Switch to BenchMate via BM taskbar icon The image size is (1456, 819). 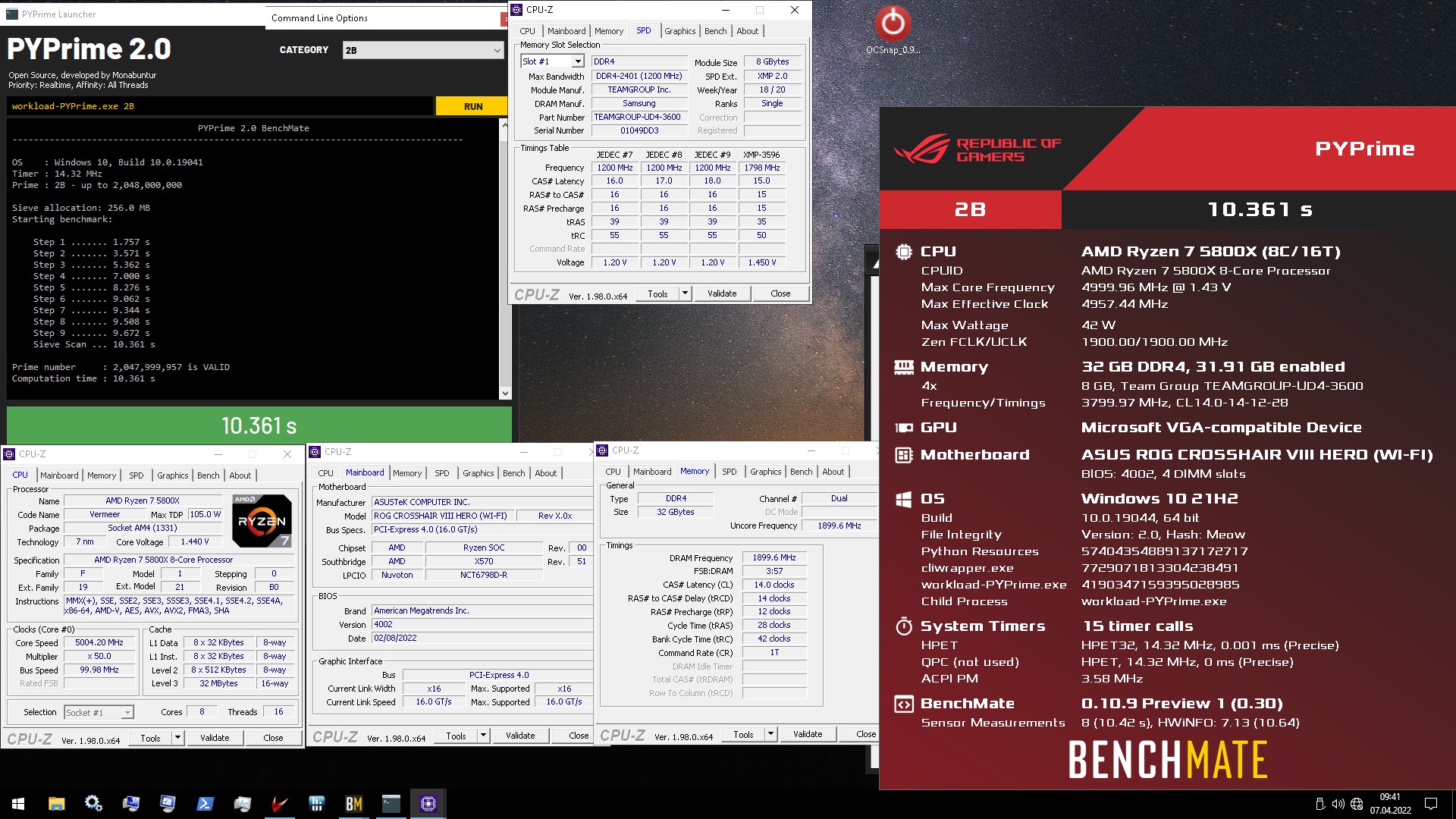353,804
